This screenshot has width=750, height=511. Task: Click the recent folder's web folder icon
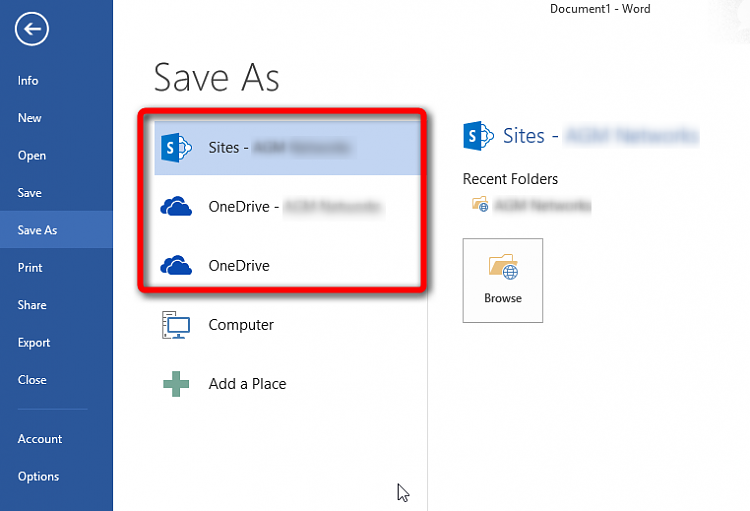pos(480,204)
